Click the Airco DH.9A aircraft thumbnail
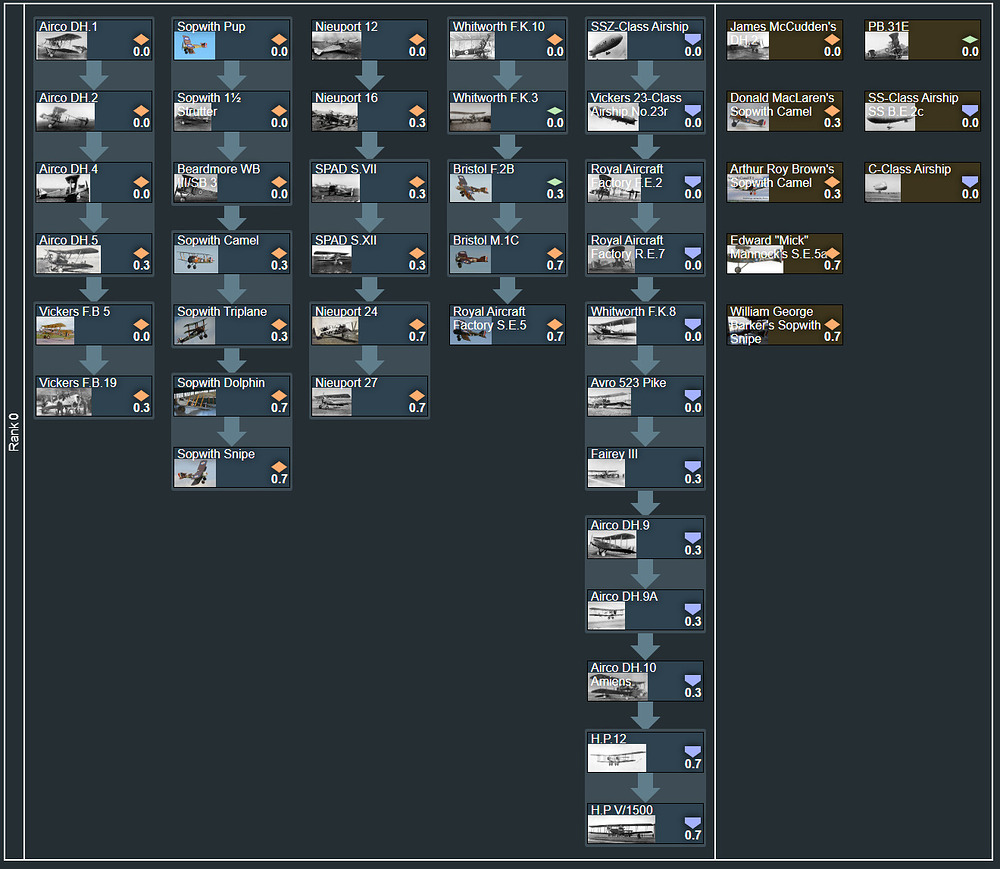Screen dimensions: 1000x869 point(608,615)
